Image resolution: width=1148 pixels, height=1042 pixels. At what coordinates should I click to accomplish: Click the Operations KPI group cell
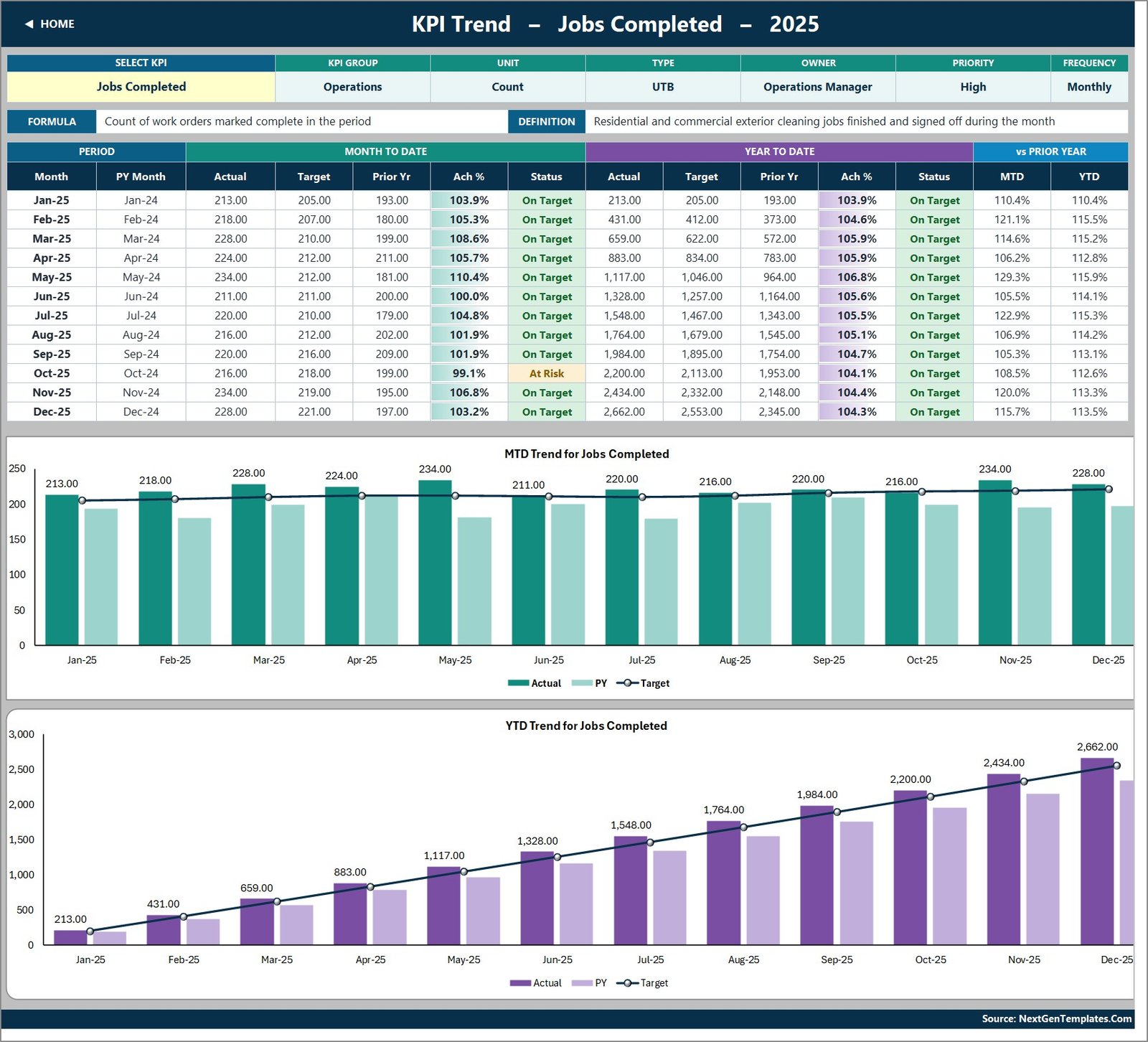pyautogui.click(x=352, y=87)
